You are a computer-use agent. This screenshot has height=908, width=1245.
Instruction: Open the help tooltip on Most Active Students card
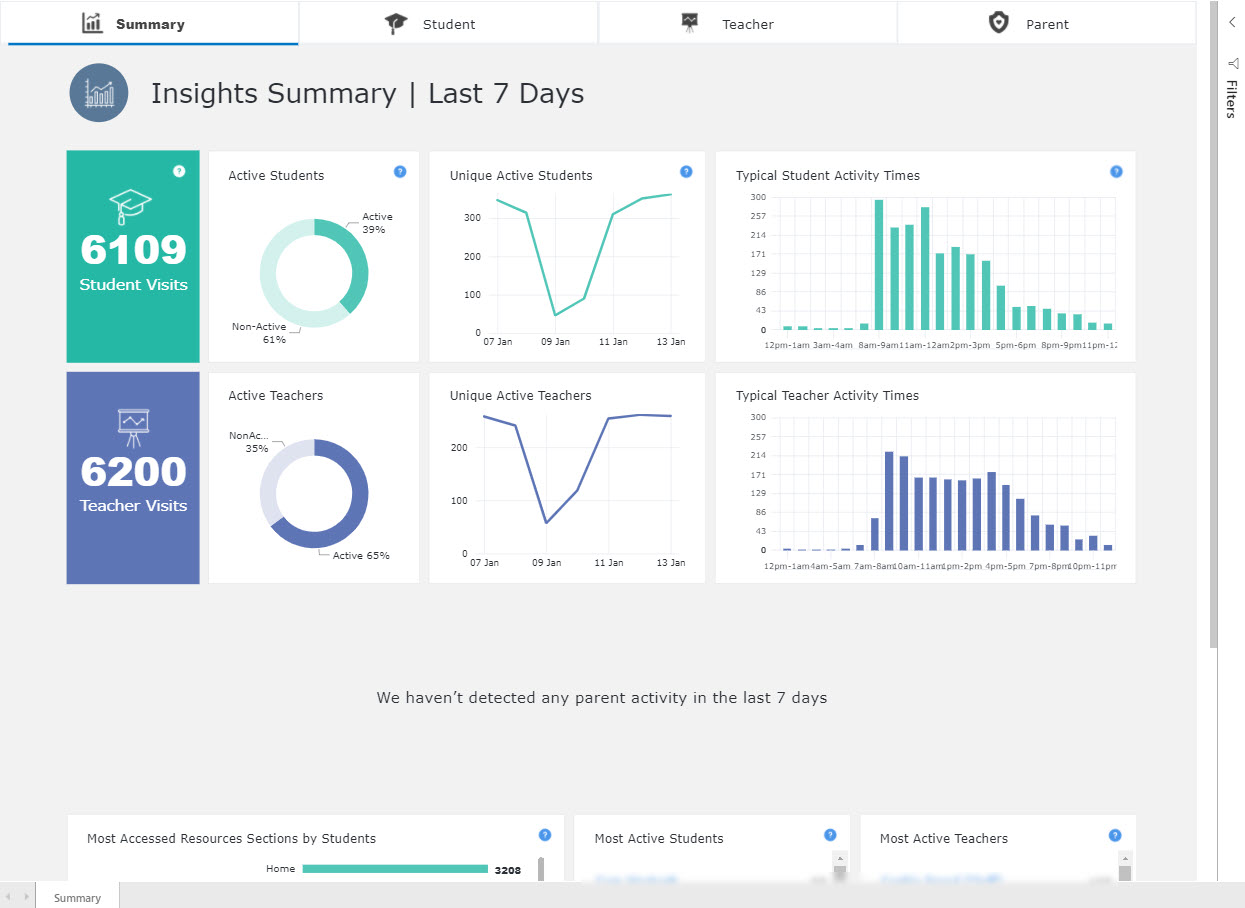click(829, 834)
